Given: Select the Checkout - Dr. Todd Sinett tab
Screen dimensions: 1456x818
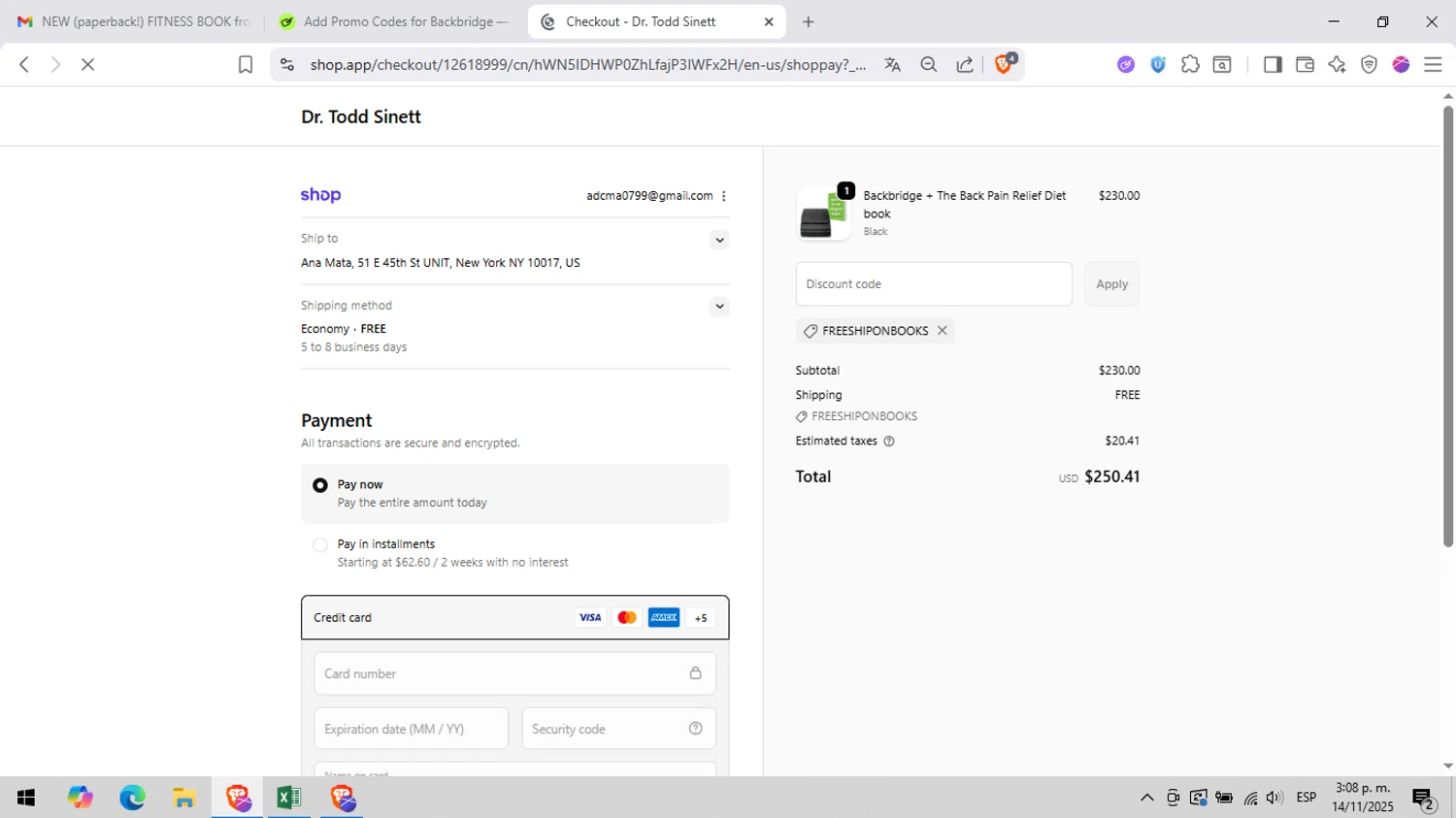Looking at the screenshot, I should pyautogui.click(x=656, y=21).
